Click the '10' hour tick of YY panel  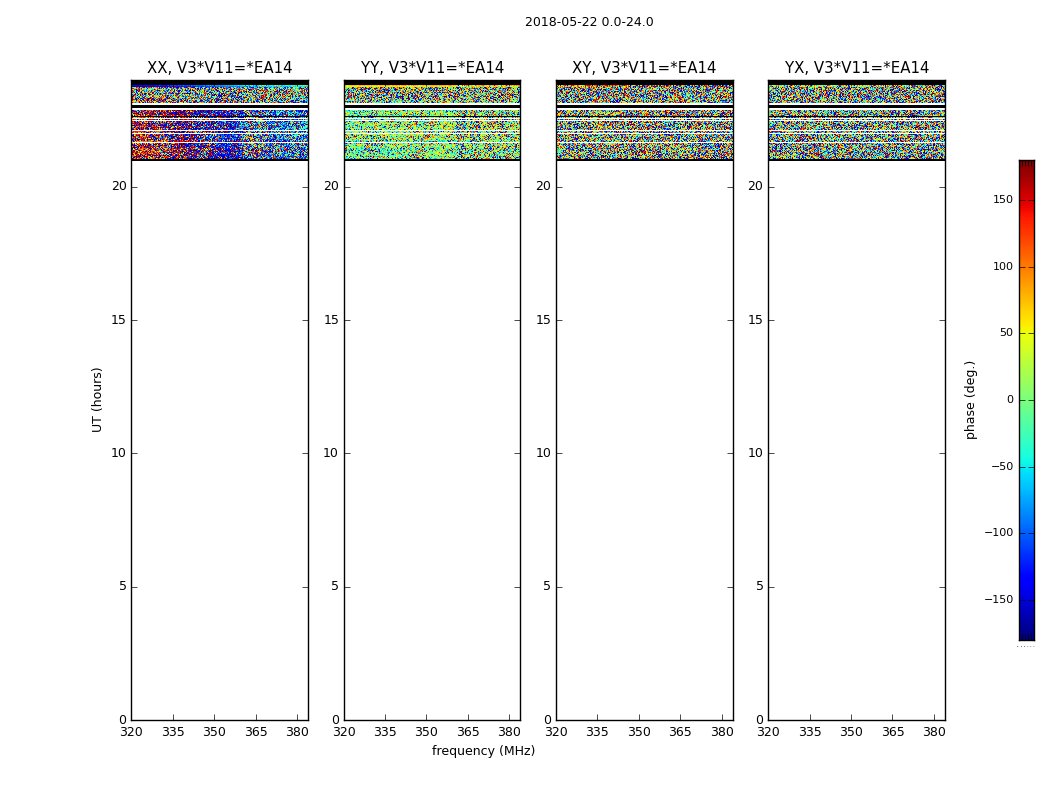click(331, 453)
